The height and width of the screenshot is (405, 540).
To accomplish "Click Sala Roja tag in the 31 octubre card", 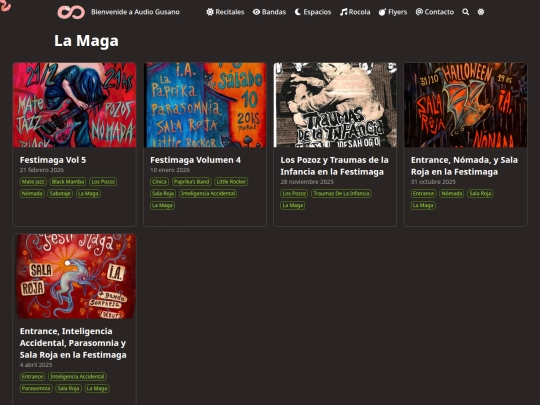I will click(480, 194).
